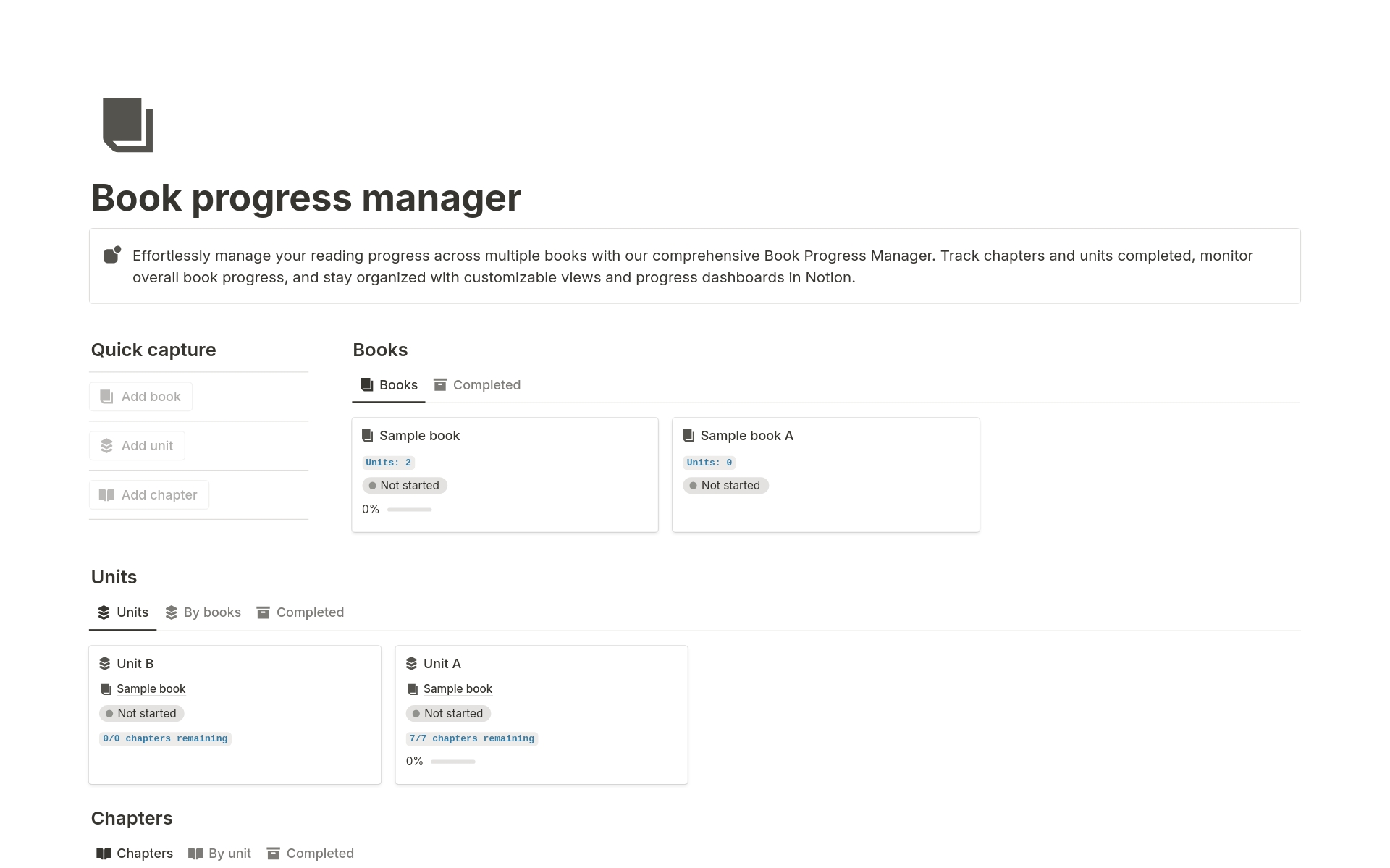Click the archive icon on Books section Completed tab

click(439, 384)
